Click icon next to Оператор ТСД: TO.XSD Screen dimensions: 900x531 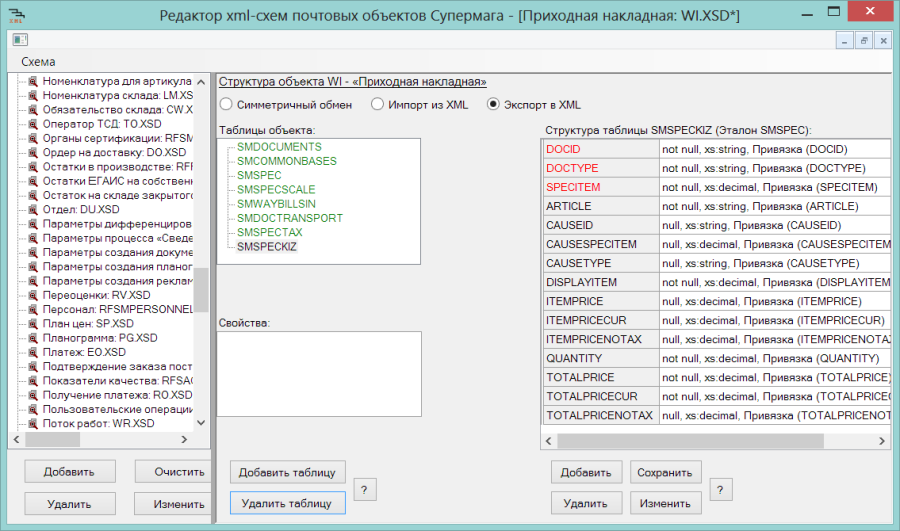[x=33, y=124]
